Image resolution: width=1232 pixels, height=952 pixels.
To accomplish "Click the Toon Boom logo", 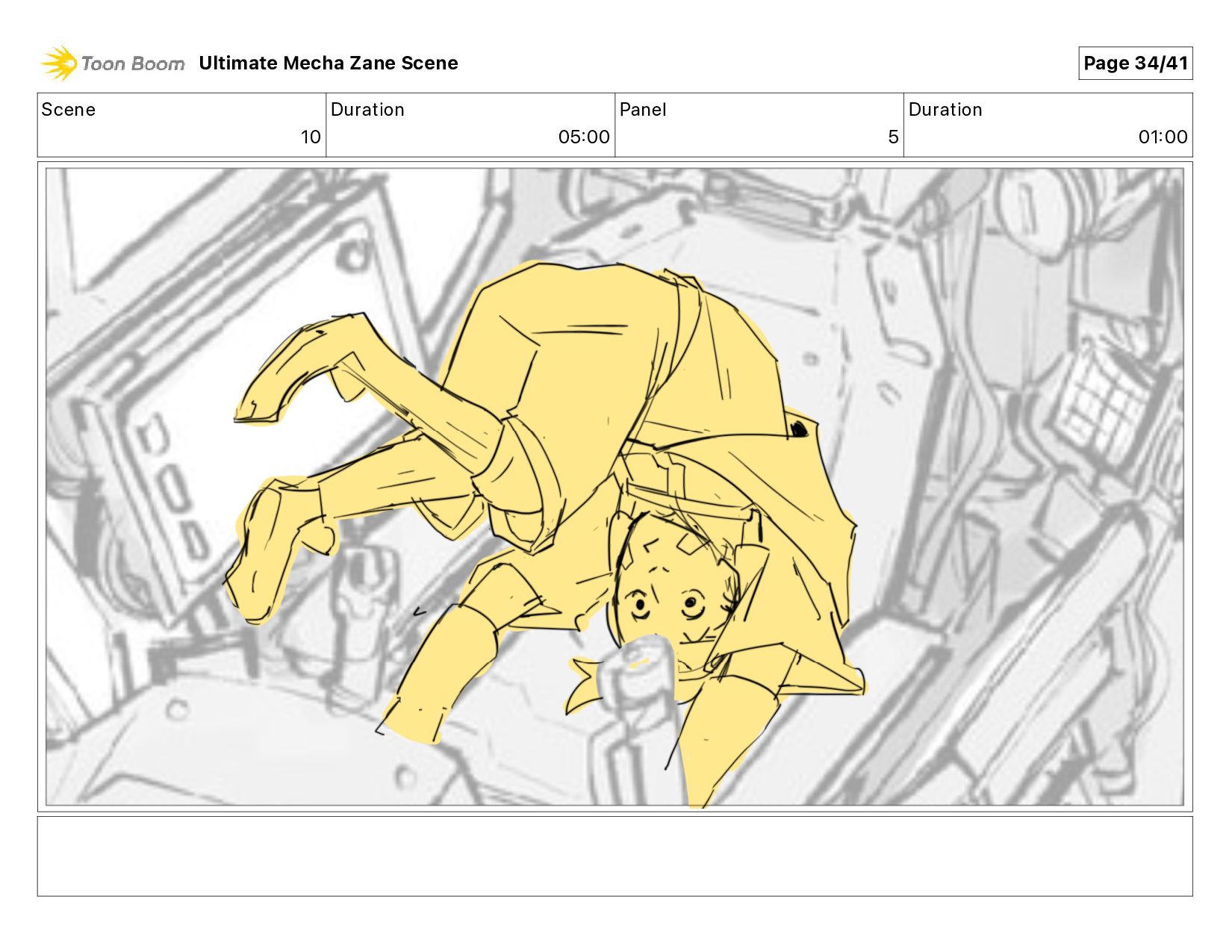I will click(113, 63).
